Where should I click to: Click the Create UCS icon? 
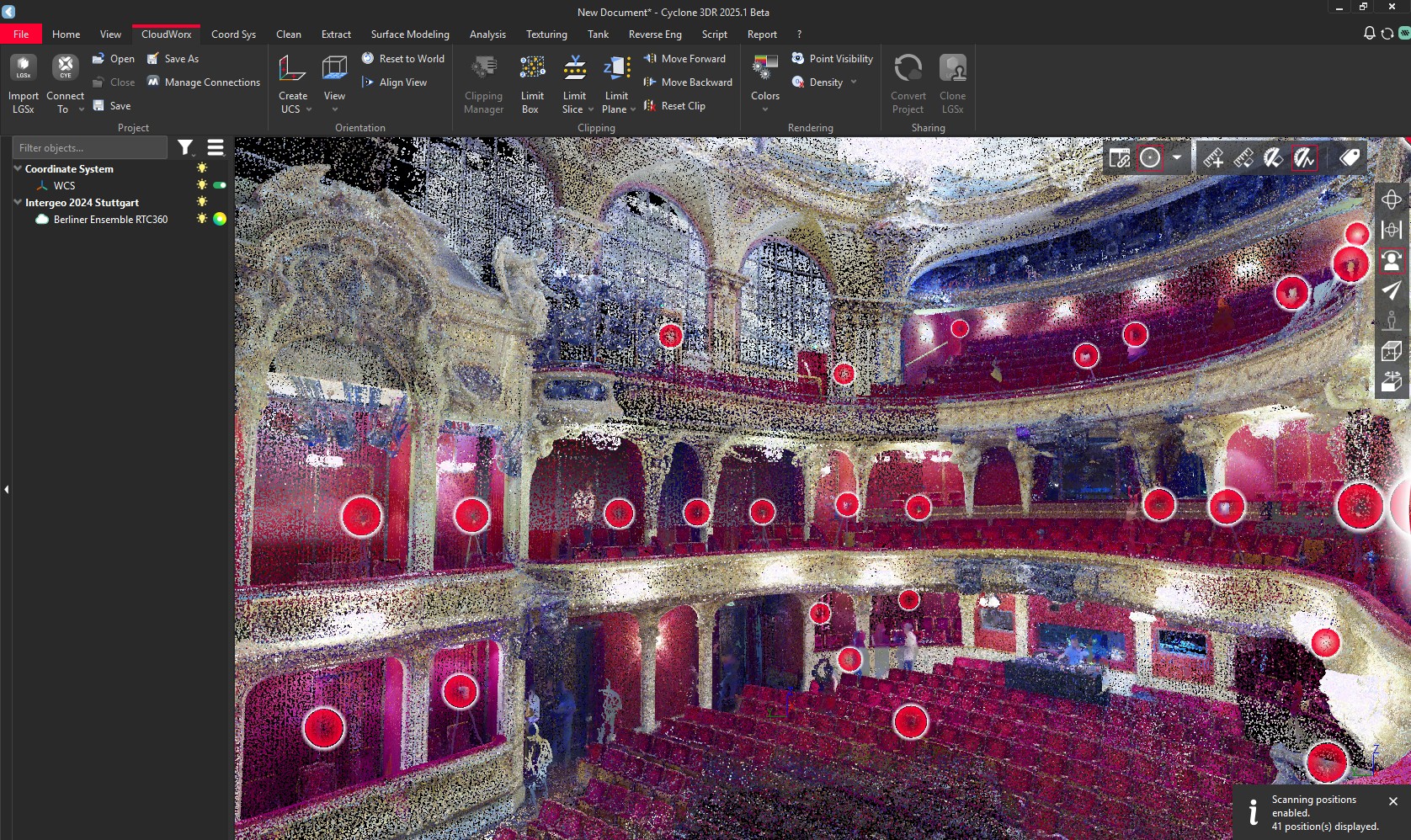click(x=292, y=68)
